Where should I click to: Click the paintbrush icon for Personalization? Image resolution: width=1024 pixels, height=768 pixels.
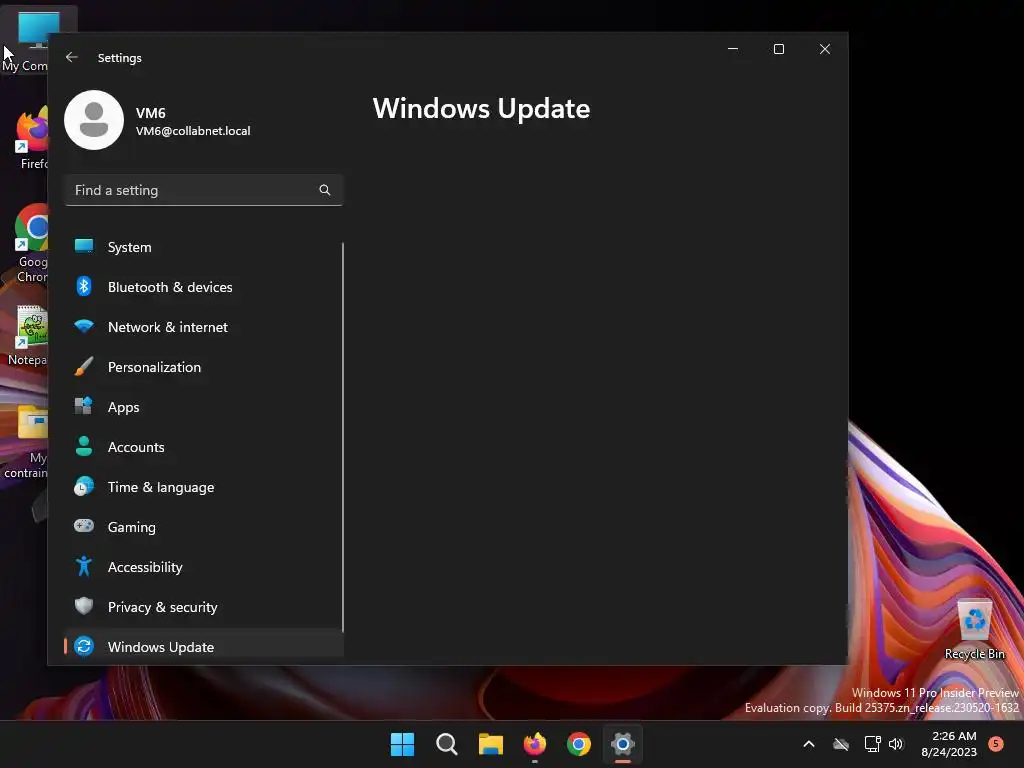pyautogui.click(x=84, y=366)
